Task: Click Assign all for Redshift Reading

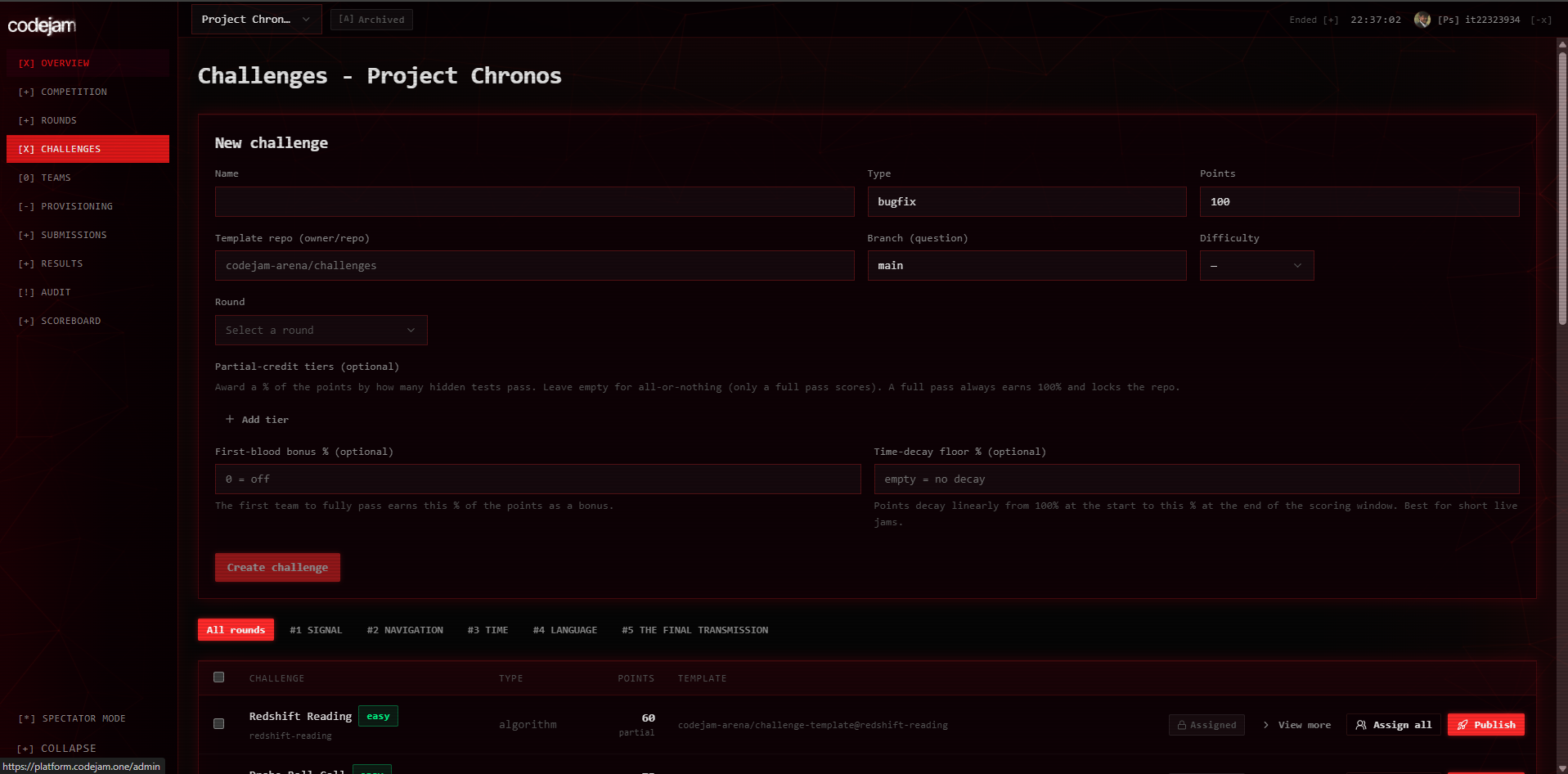Action: [1394, 725]
